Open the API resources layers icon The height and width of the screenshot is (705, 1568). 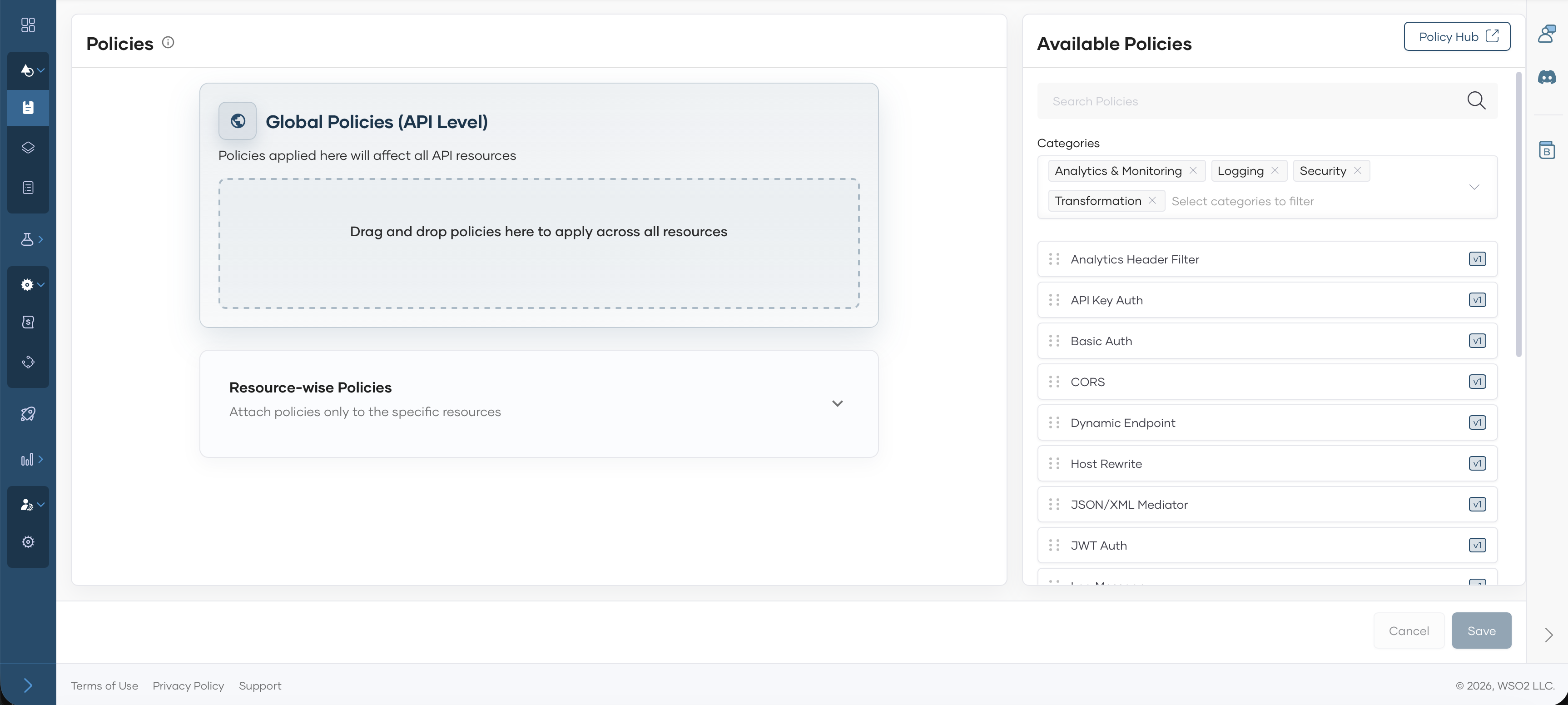coord(27,147)
